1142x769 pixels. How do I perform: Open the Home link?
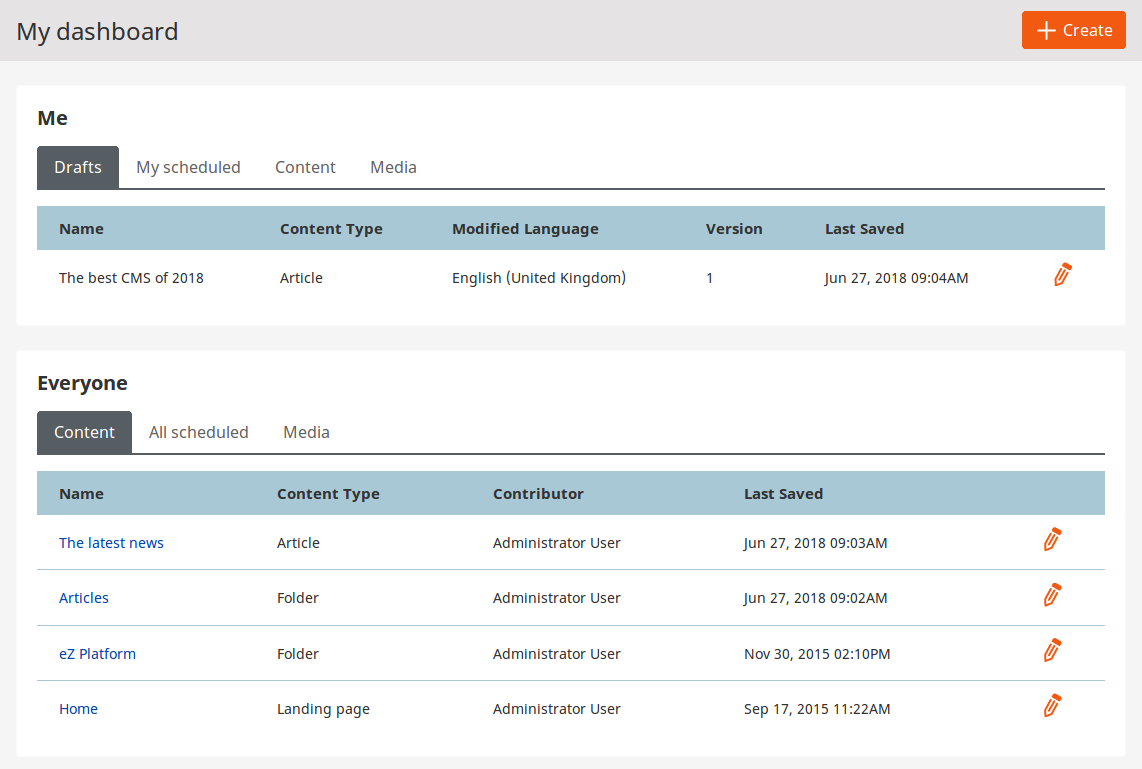point(79,709)
